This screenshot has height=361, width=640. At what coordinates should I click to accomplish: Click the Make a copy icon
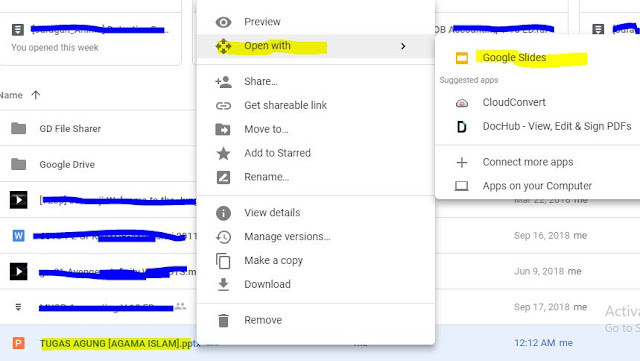pyautogui.click(x=223, y=261)
